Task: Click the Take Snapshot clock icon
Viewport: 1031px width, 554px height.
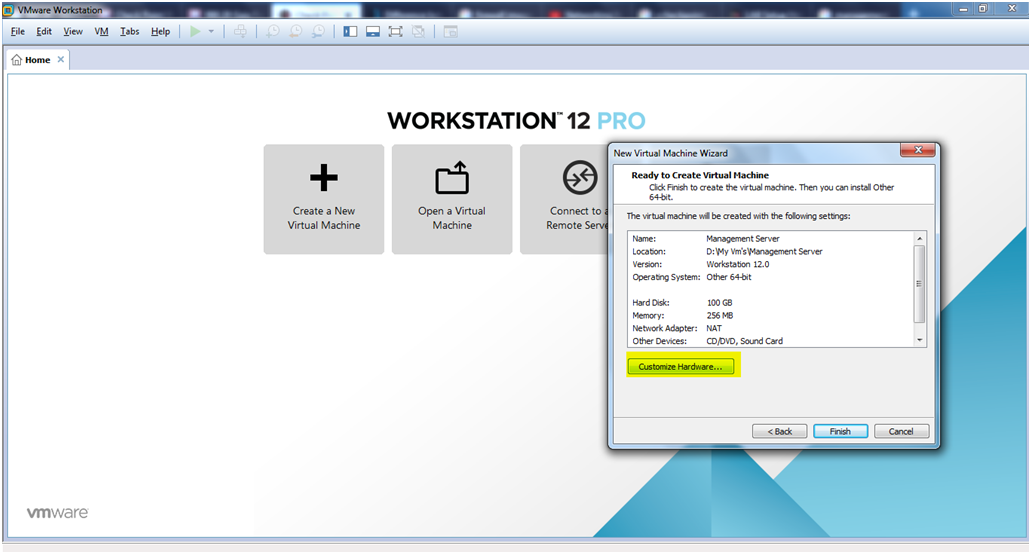Action: [272, 32]
